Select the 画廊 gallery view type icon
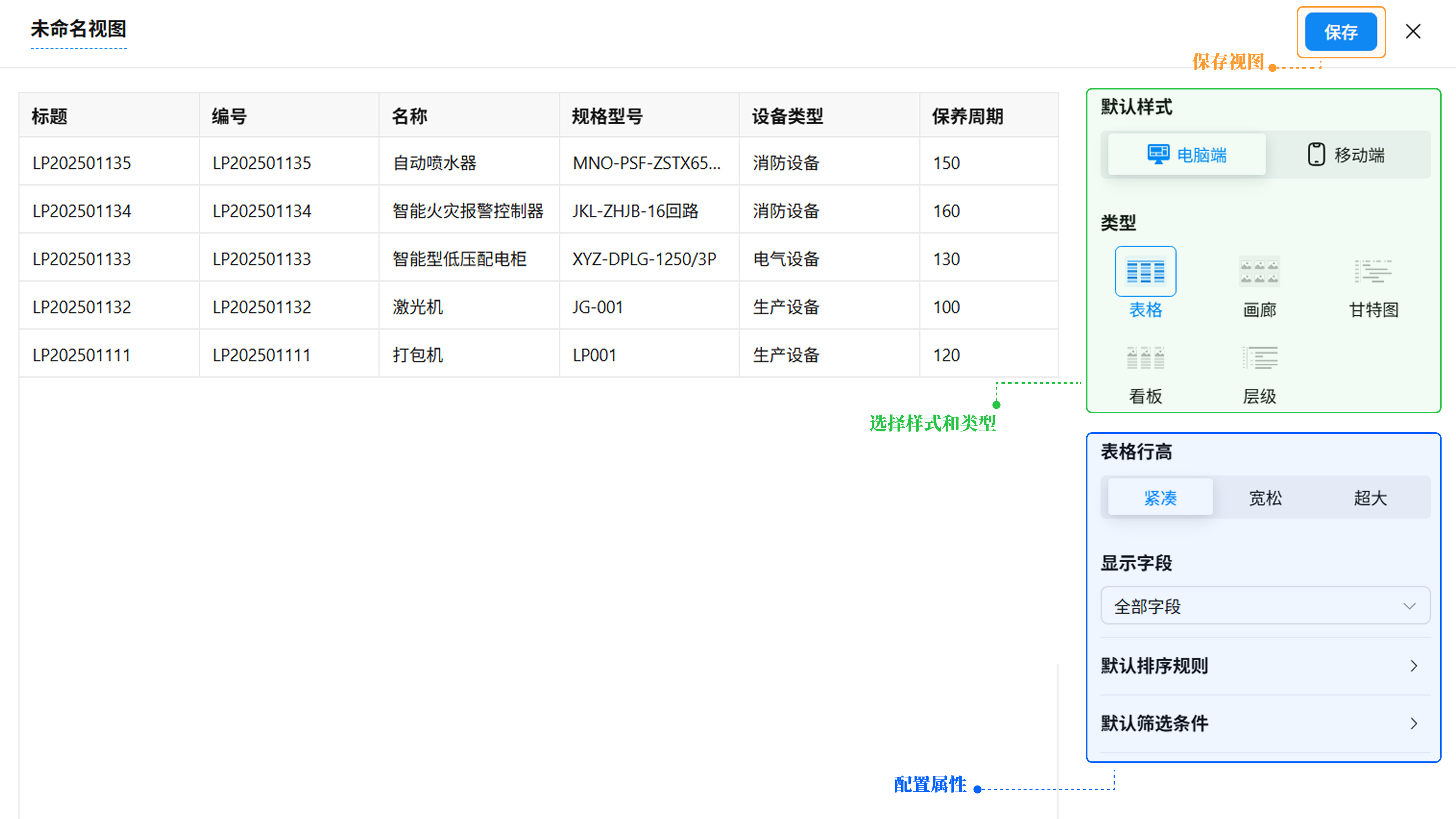The width and height of the screenshot is (1456, 819). (1259, 271)
